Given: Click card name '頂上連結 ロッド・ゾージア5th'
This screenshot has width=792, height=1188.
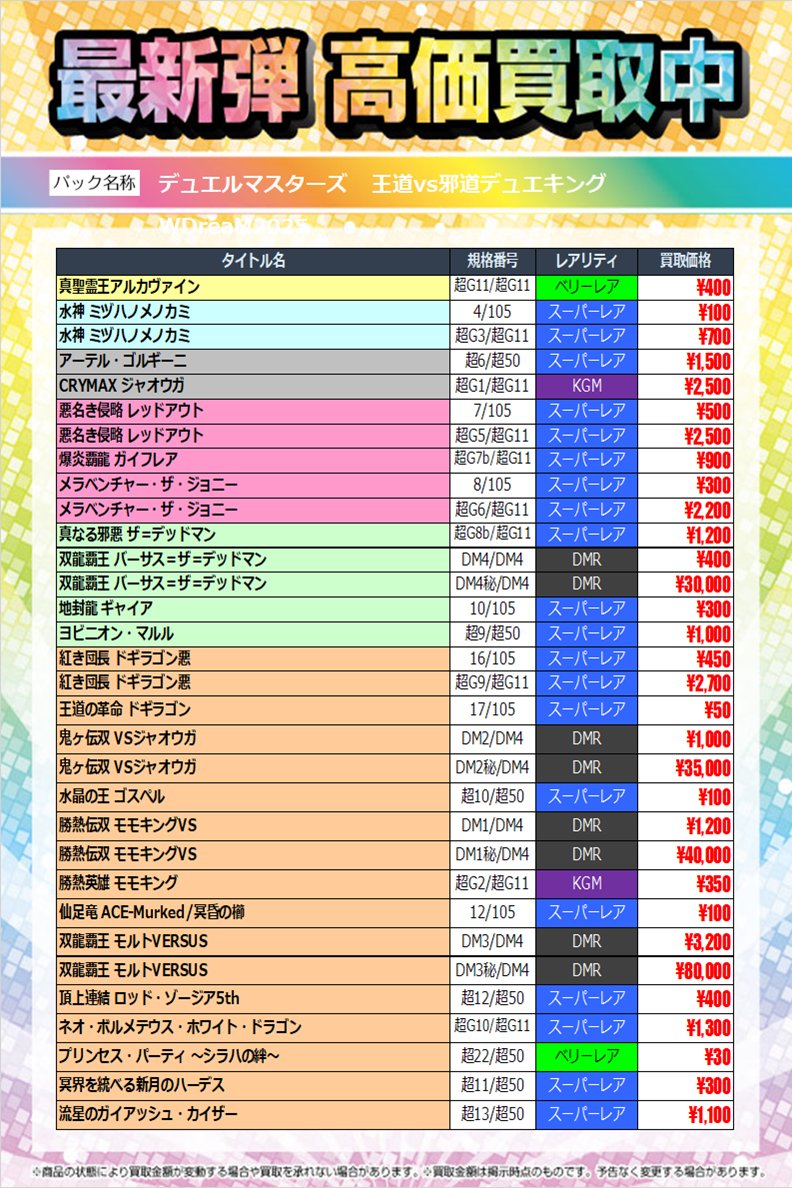Looking at the screenshot, I should [149, 999].
